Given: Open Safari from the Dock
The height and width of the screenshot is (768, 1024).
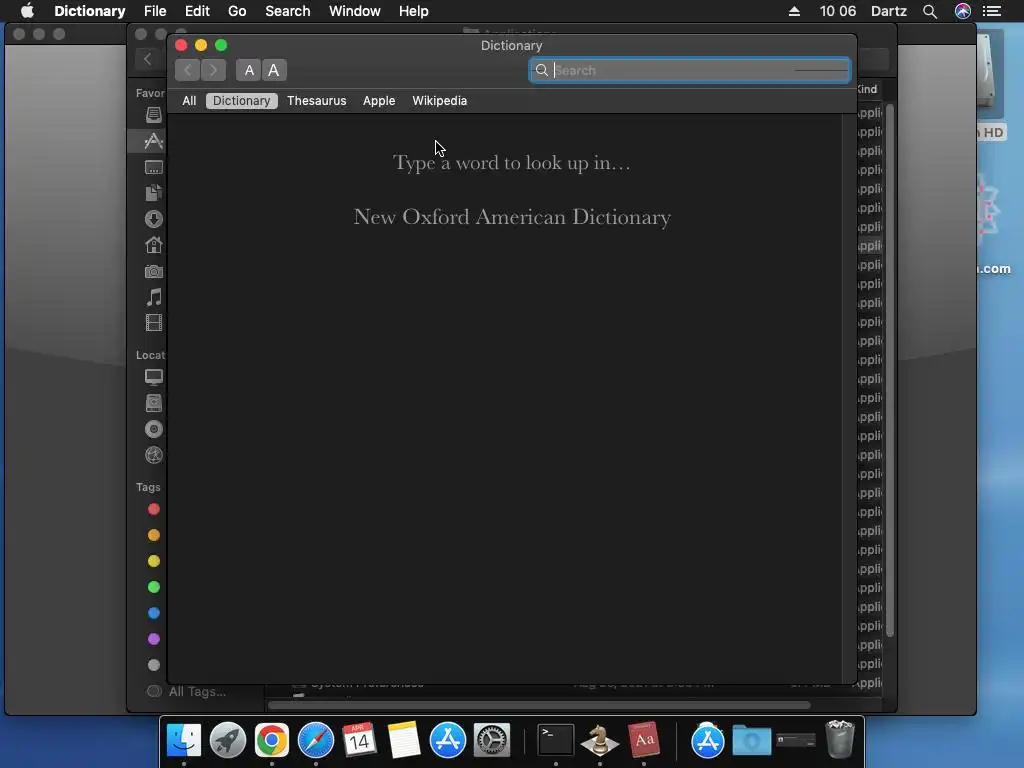Looking at the screenshot, I should [x=315, y=741].
